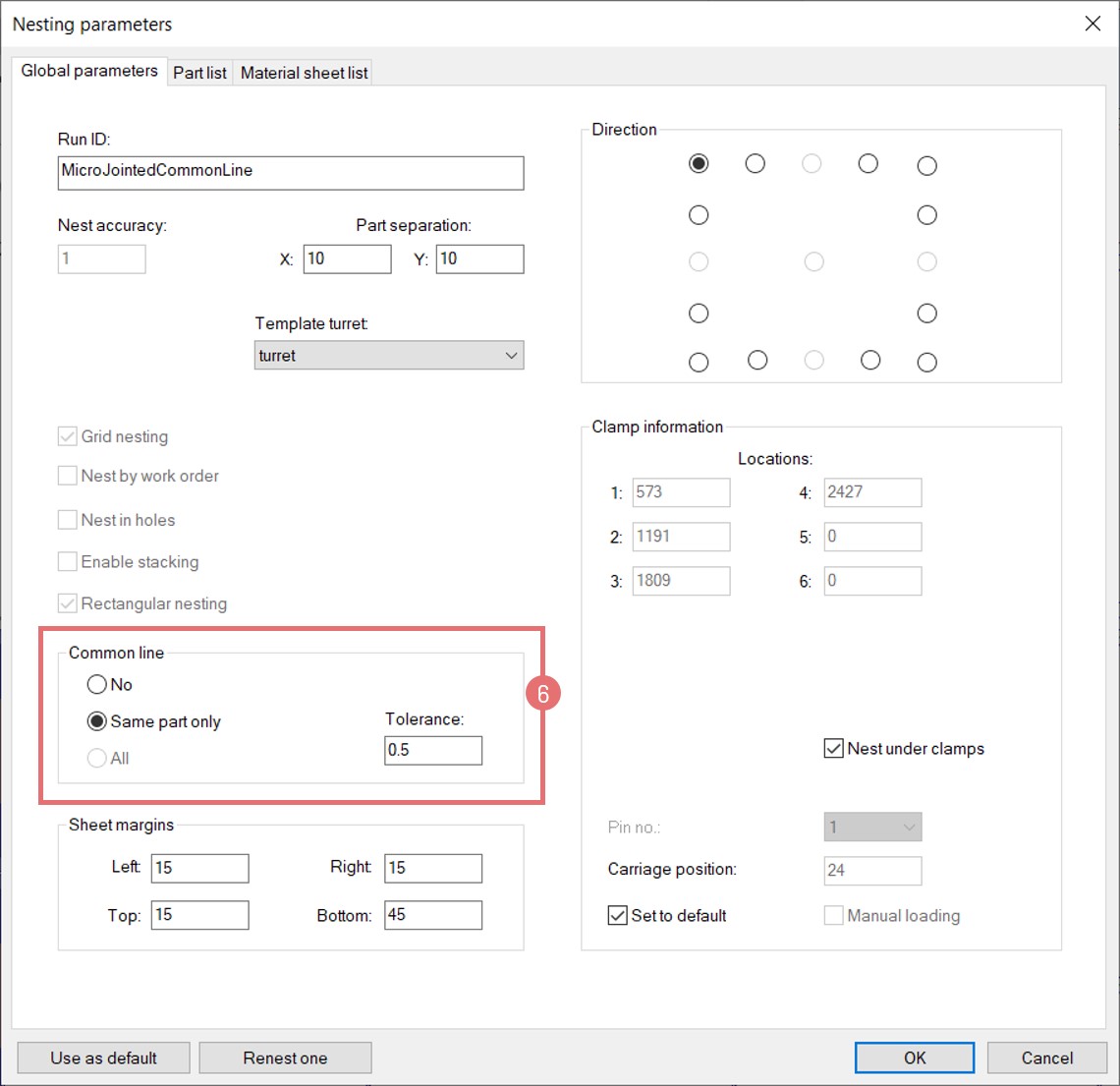The image size is (1120, 1086).
Task: Select the top-left Direction radio button
Action: [x=699, y=163]
